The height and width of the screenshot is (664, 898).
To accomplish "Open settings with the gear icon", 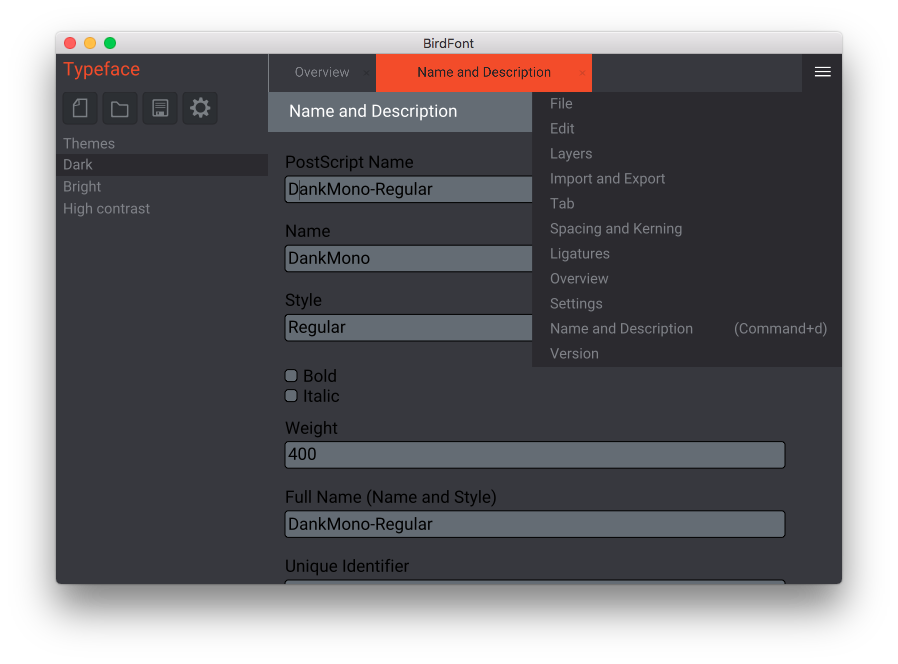I will click(x=200, y=108).
